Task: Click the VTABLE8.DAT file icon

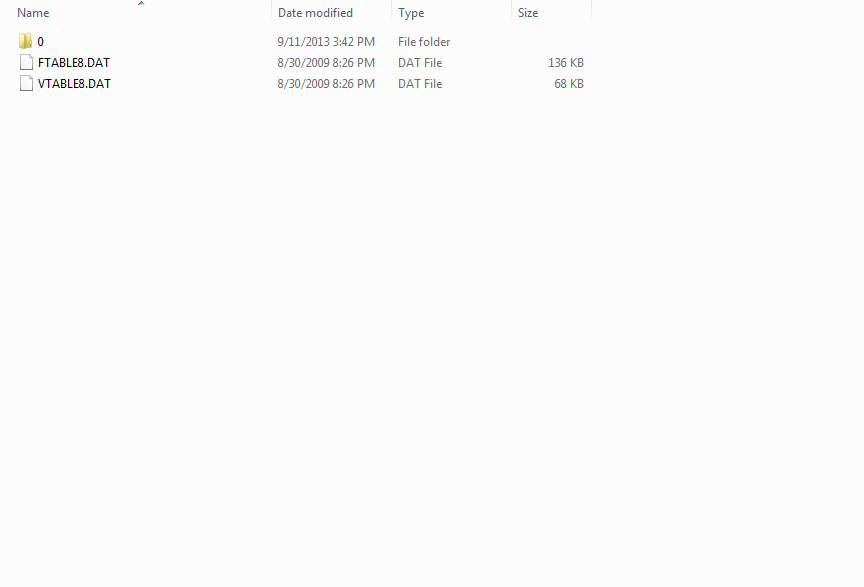Action: (x=26, y=83)
